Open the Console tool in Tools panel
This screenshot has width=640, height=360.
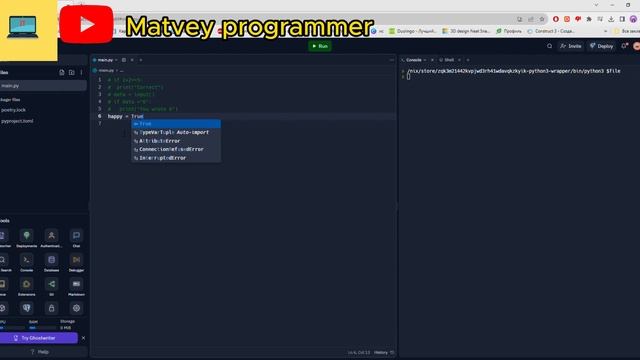pyautogui.click(x=27, y=262)
